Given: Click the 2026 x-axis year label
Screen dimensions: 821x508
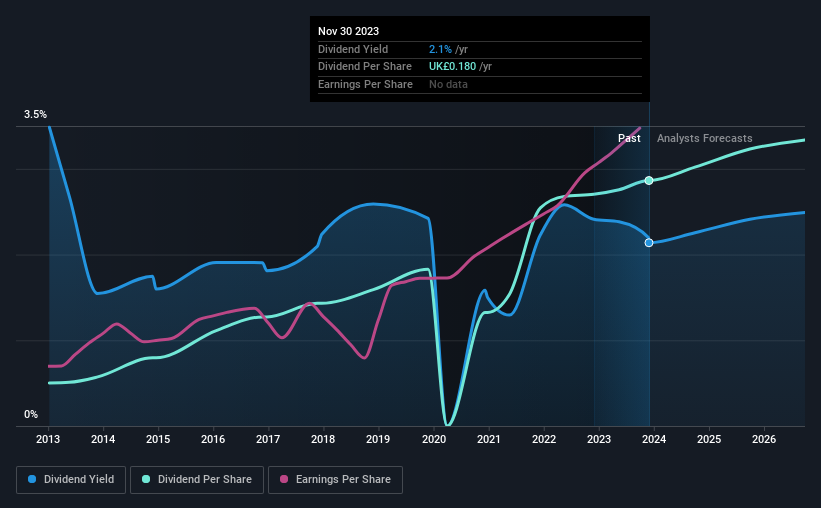Looking at the screenshot, I should pyautogui.click(x=764, y=439).
